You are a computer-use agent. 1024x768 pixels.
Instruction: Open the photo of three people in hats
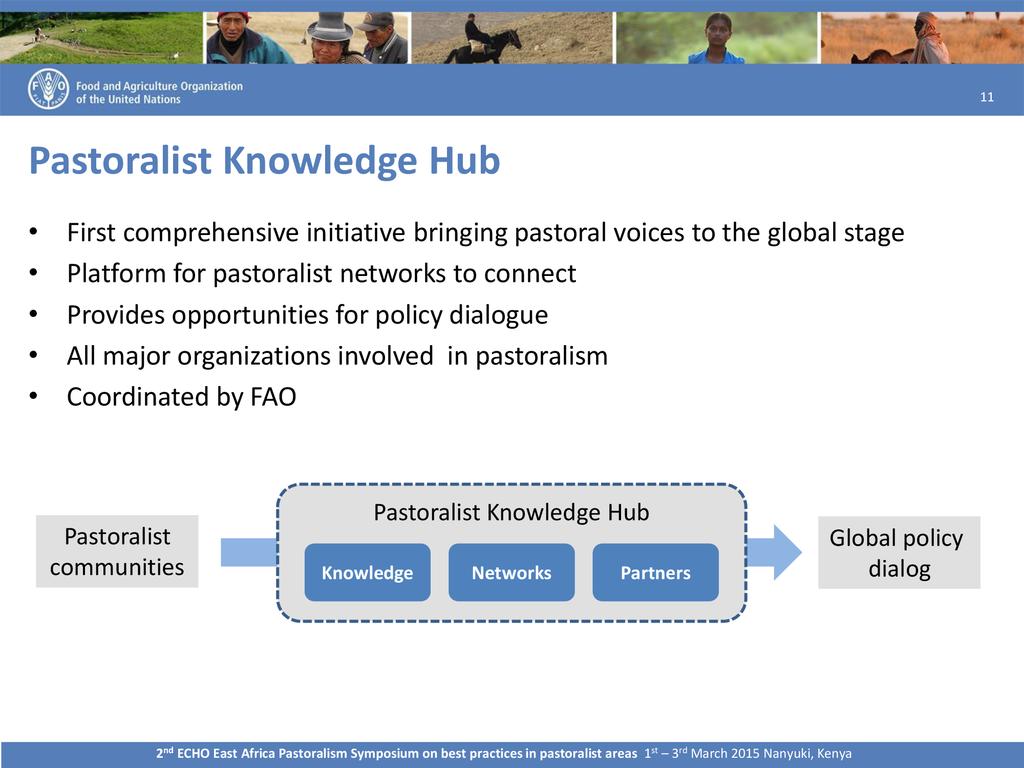coord(306,38)
